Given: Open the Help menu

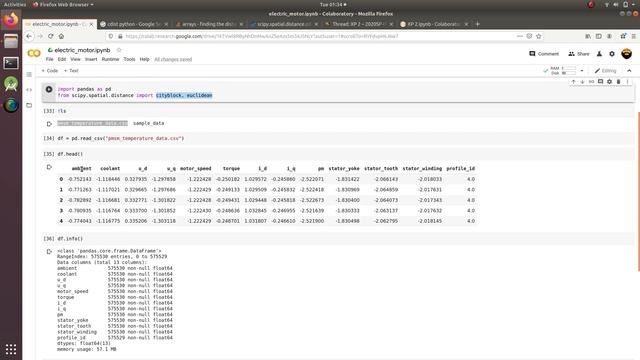Looking at the screenshot, I should coord(144,59).
